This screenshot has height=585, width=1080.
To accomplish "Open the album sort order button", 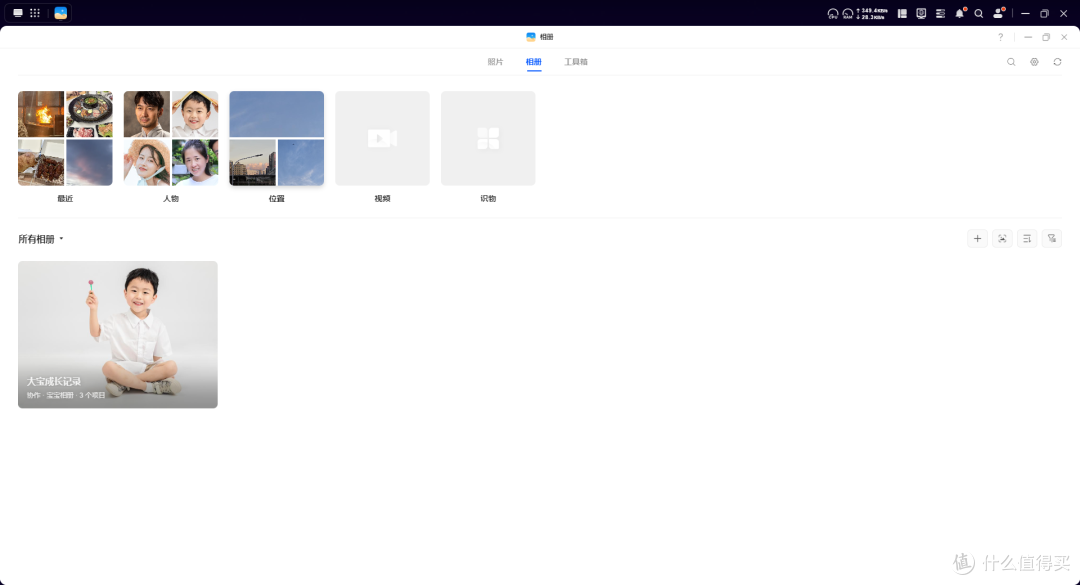I will (x=1027, y=238).
